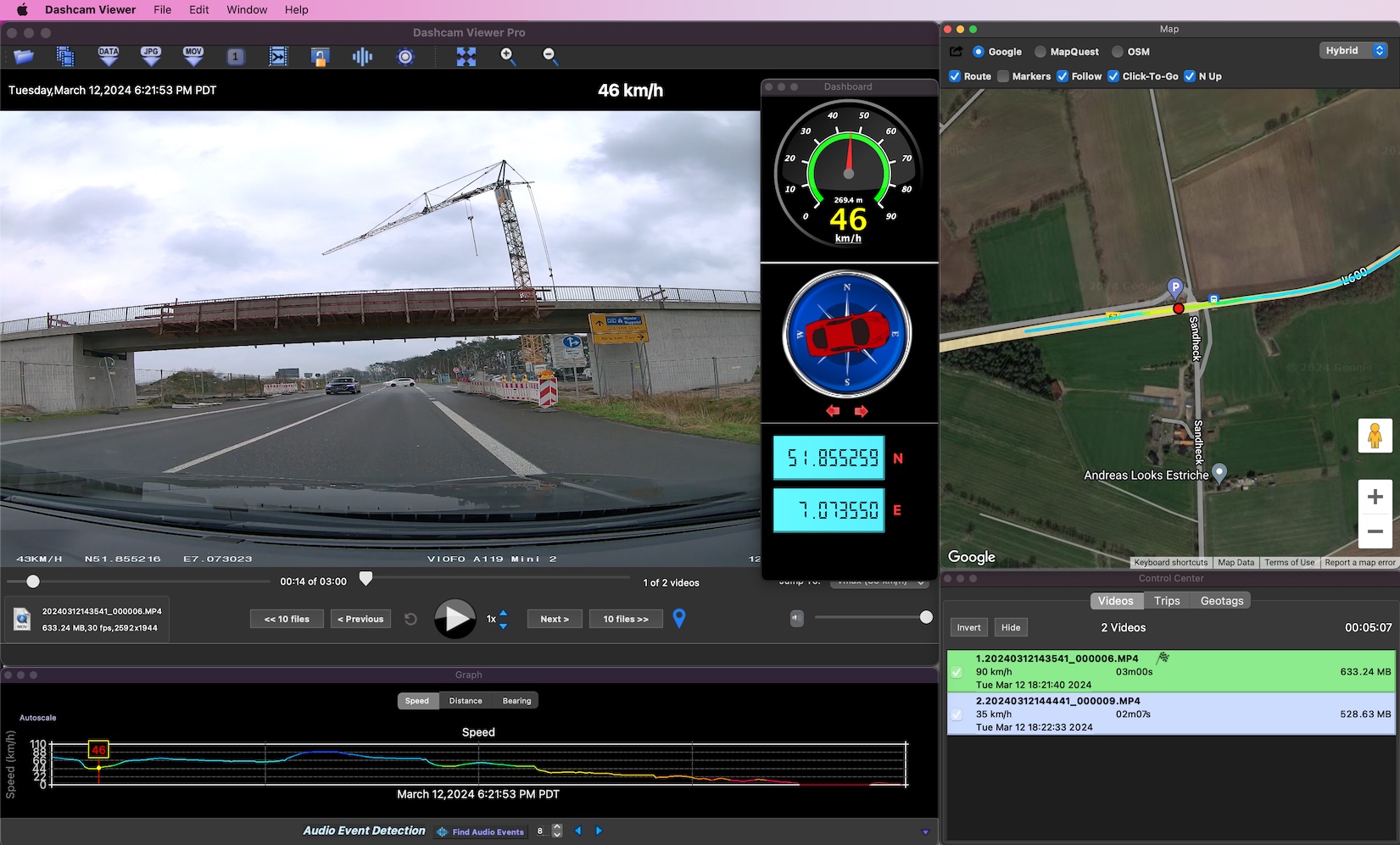Viewport: 1400px width, 845px height.
Task: Zoom in the video with the plus magnifier
Action: (508, 57)
